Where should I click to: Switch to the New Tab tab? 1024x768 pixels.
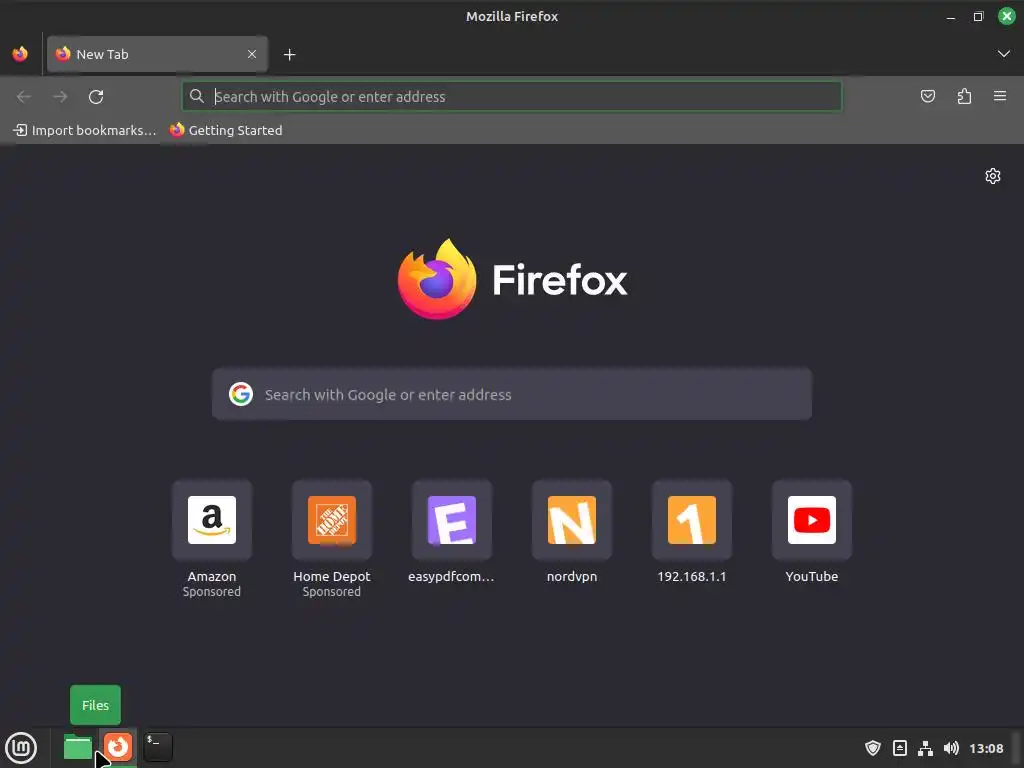coord(157,54)
